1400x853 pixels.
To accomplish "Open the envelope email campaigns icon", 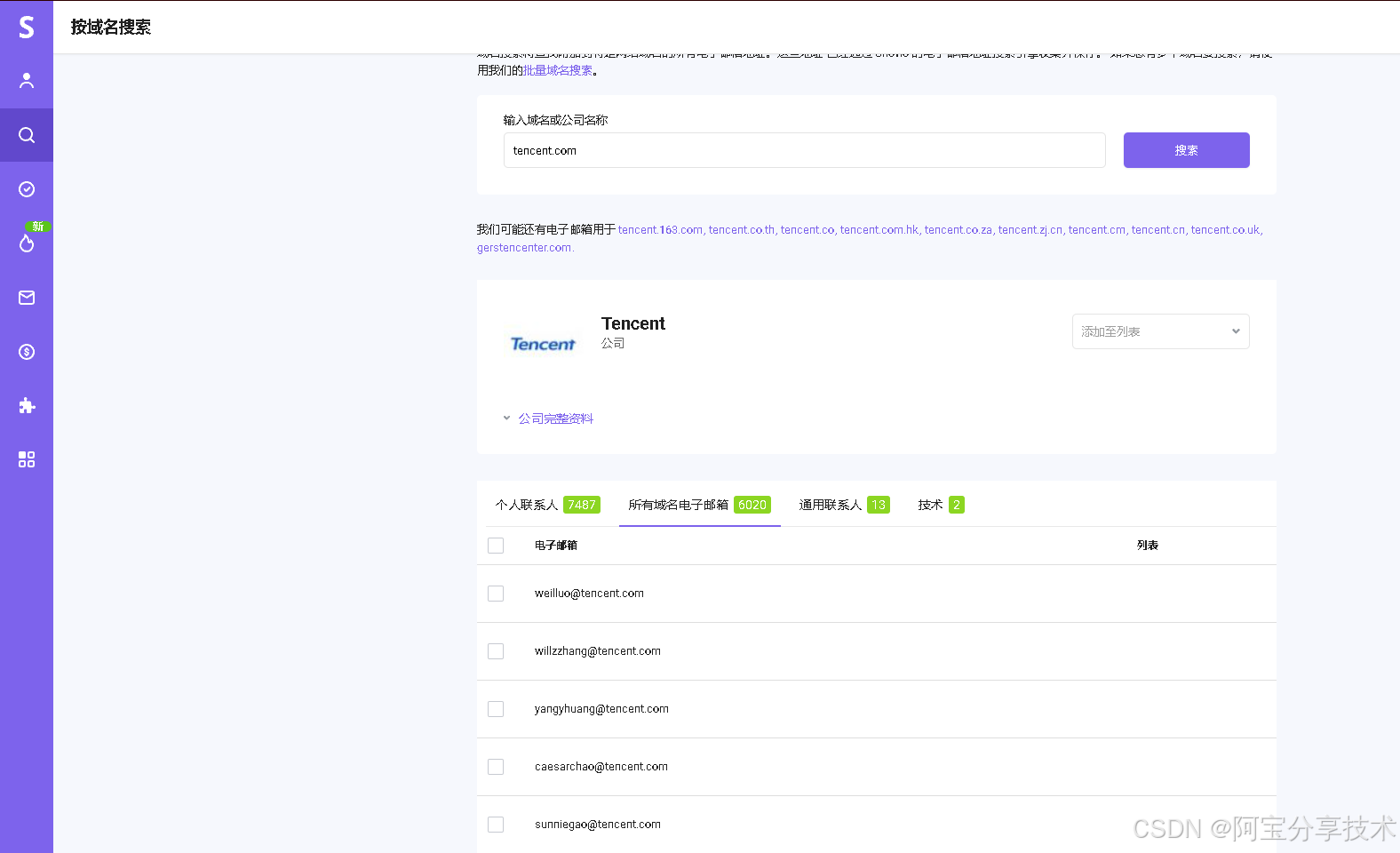I will (27, 298).
